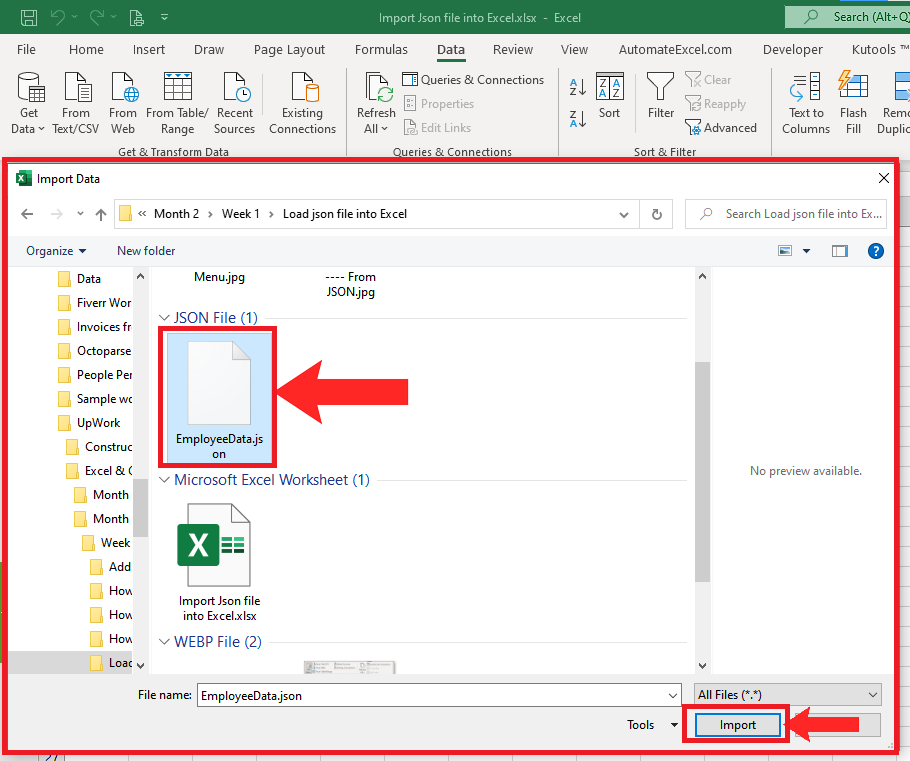Click the help question mark icon
Screen dimensions: 910x761
pyautogui.click(x=875, y=251)
